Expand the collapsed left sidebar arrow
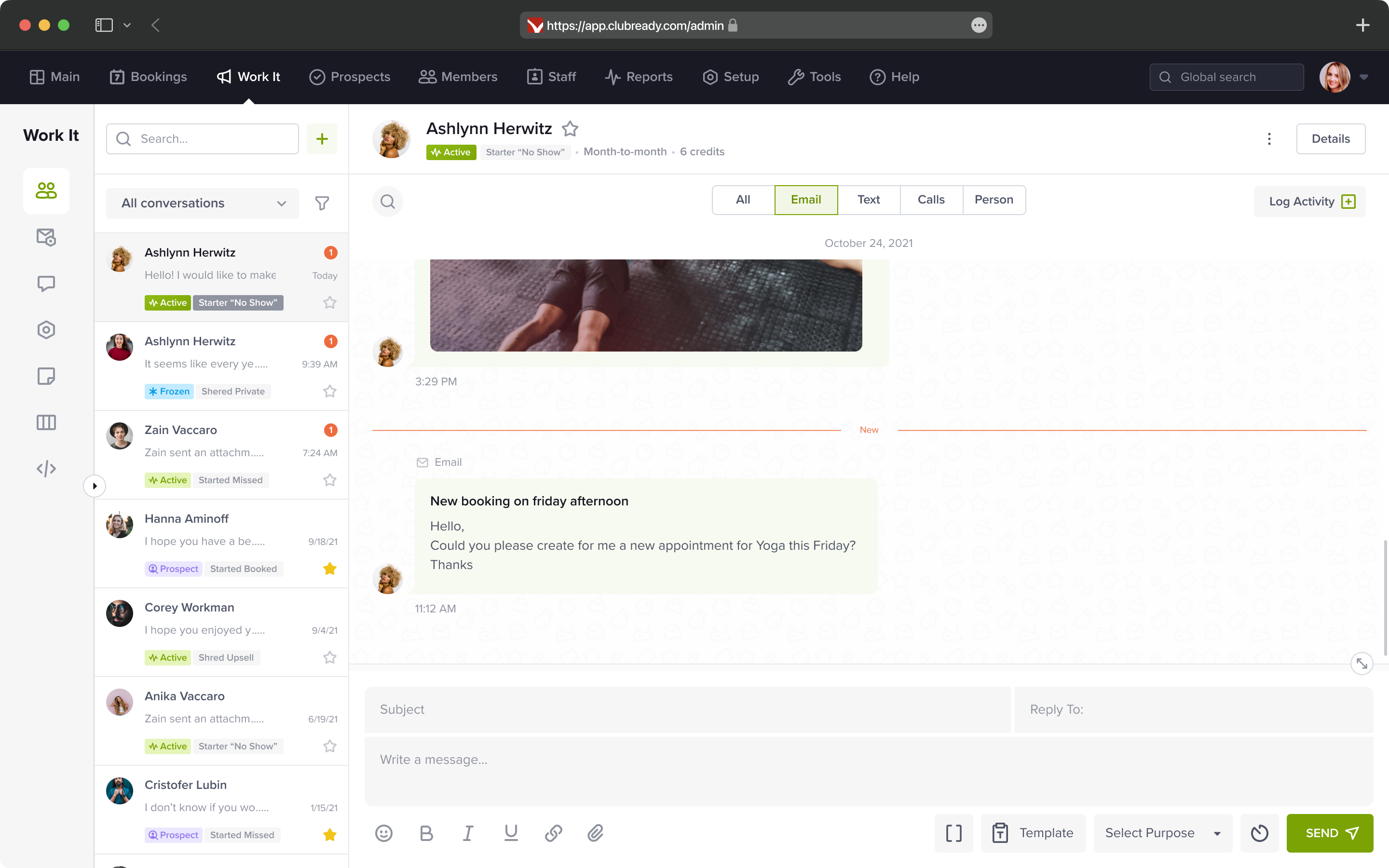 pyautogui.click(x=95, y=486)
